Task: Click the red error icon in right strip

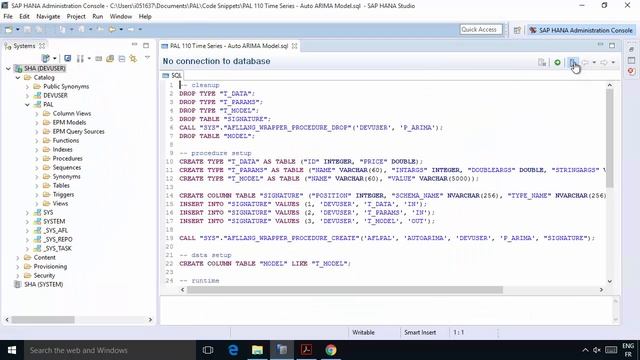Action: (x=631, y=71)
